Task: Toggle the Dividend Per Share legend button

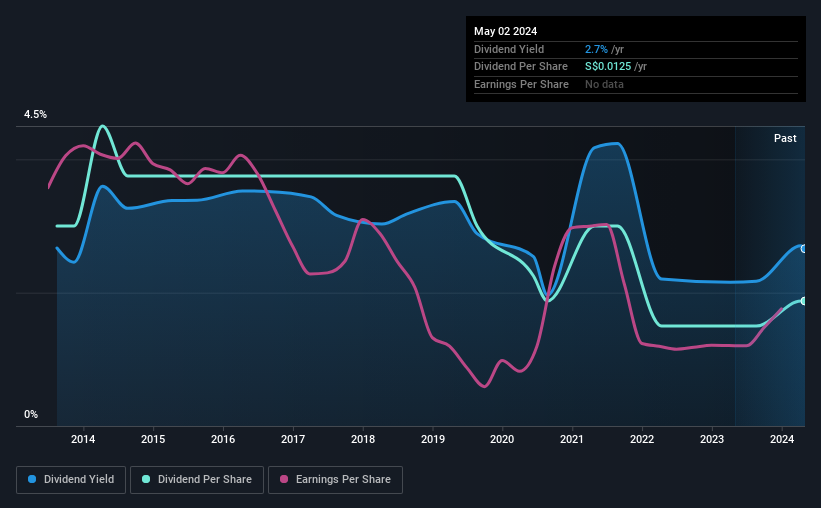Action: click(x=197, y=479)
